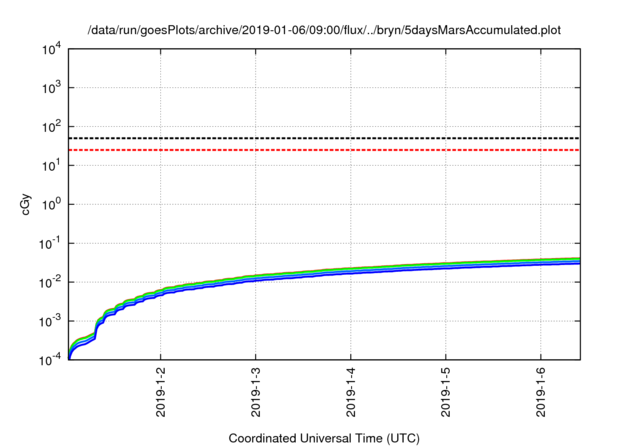Click the red dashed threshold line
The width and height of the screenshot is (640, 448).
click(x=324, y=150)
